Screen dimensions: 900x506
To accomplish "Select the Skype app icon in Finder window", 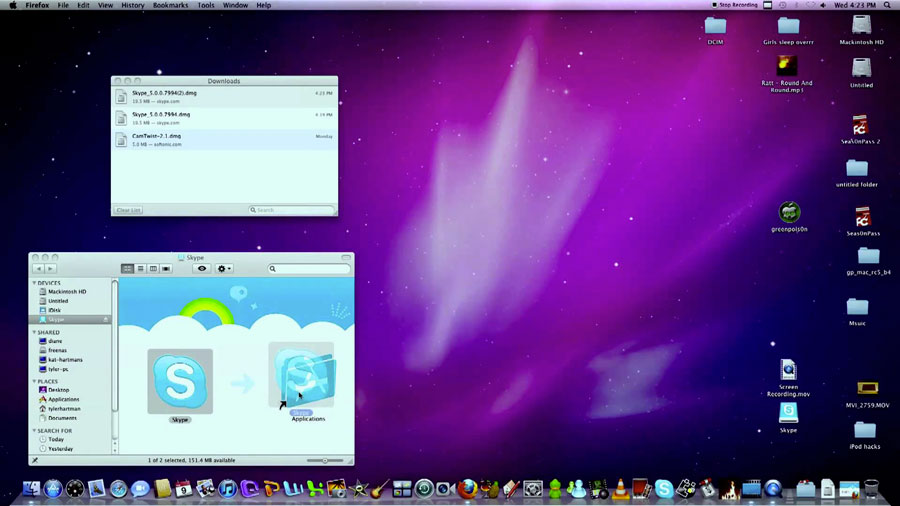I will 180,381.
